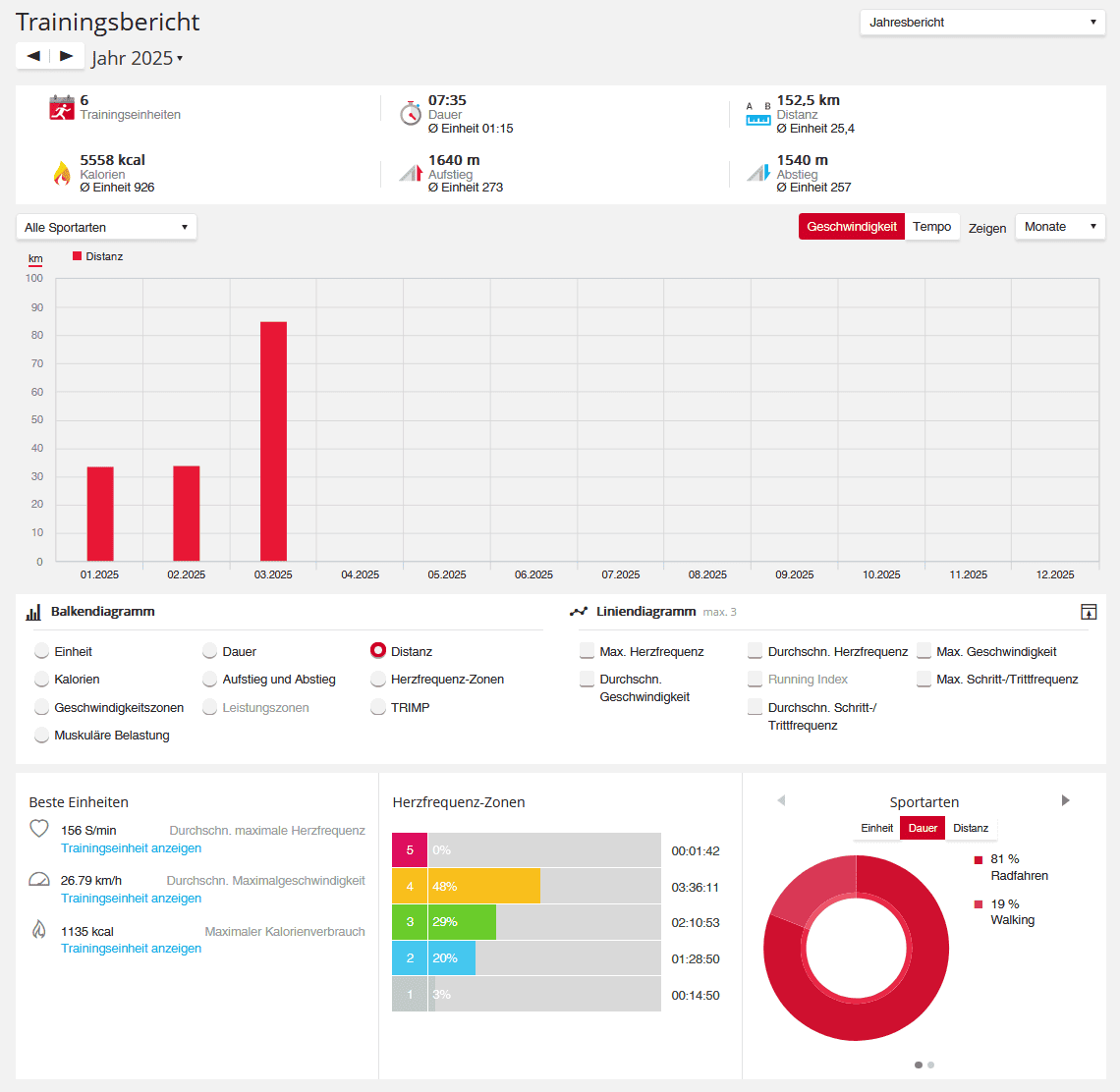Go to next year with right arrow

[x=67, y=56]
